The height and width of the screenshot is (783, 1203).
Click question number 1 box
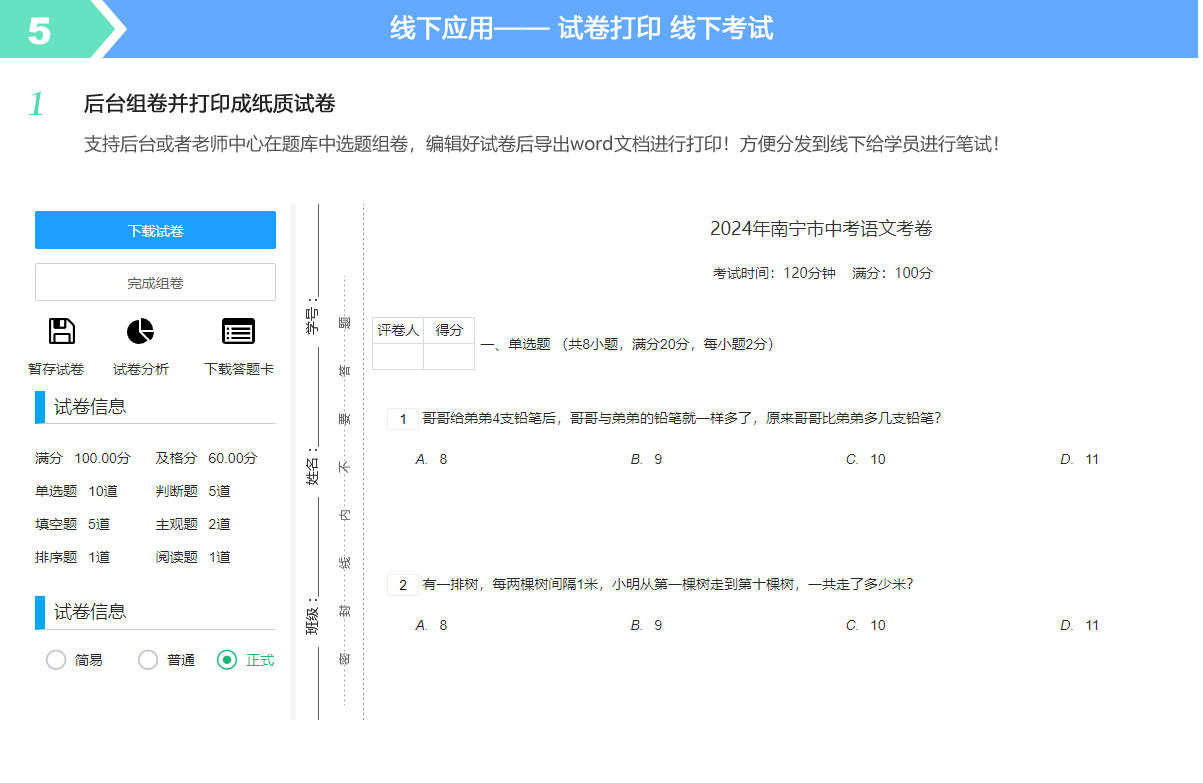coord(403,419)
